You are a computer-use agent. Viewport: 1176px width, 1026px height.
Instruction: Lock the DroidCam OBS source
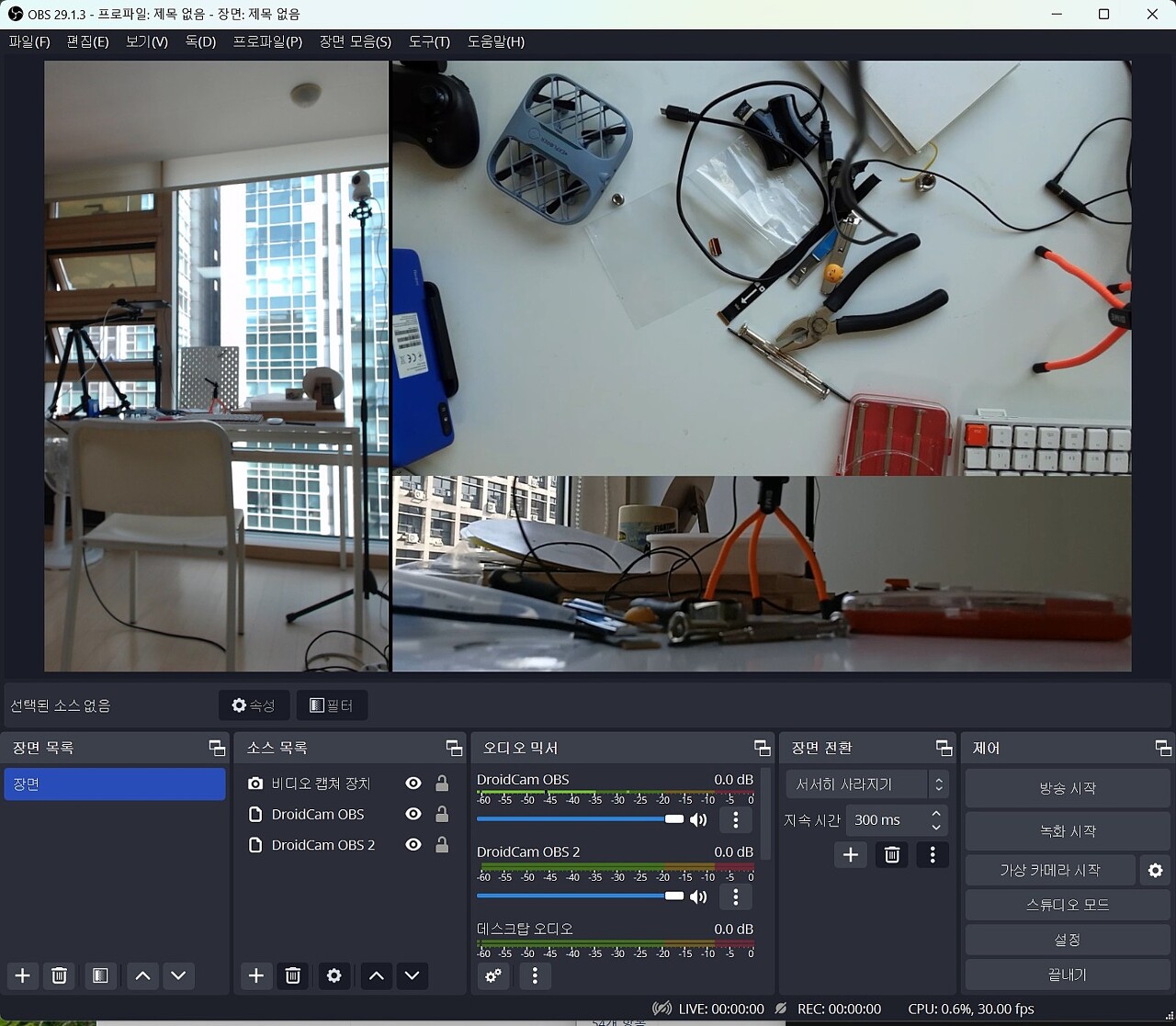(442, 815)
